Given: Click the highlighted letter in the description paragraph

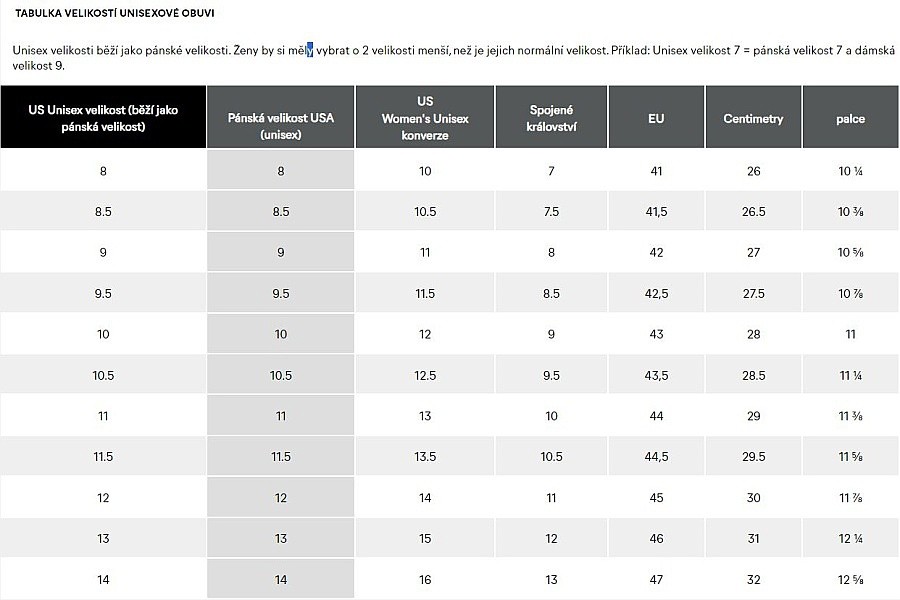Looking at the screenshot, I should tap(310, 49).
